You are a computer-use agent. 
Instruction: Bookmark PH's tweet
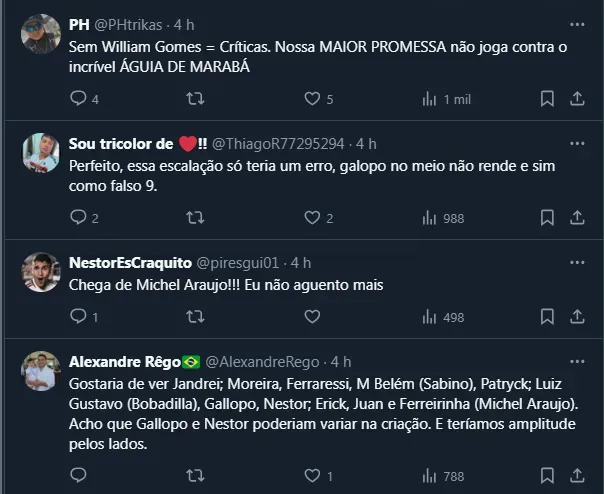tap(547, 99)
